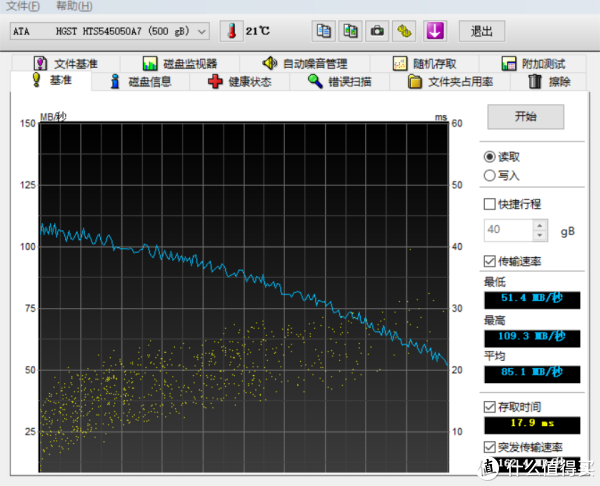The height and width of the screenshot is (486, 600).
Task: Click the thermometer temperature icon
Action: 232,31
